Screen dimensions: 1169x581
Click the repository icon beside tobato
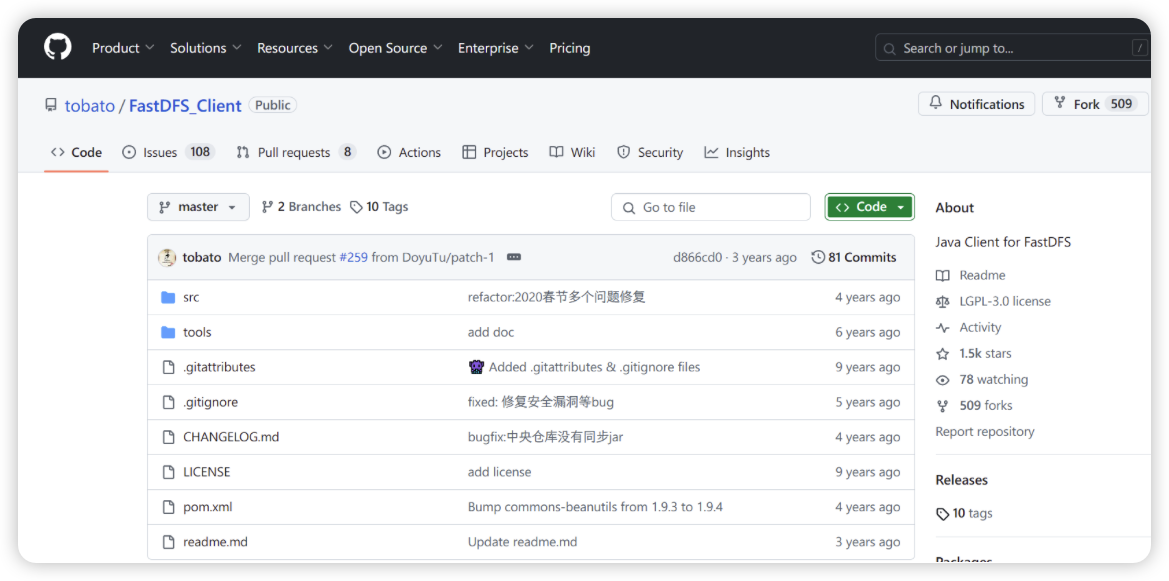point(51,105)
